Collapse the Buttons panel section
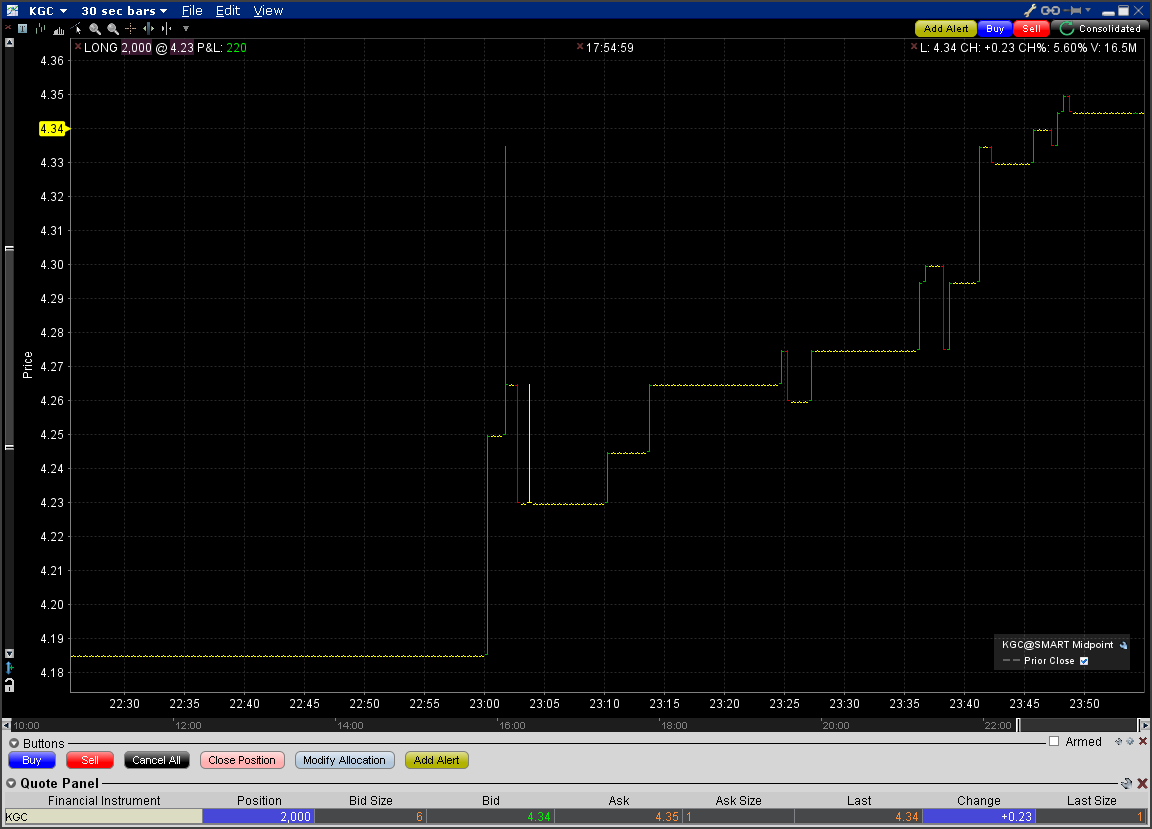The width and height of the screenshot is (1152, 829). click(x=14, y=743)
